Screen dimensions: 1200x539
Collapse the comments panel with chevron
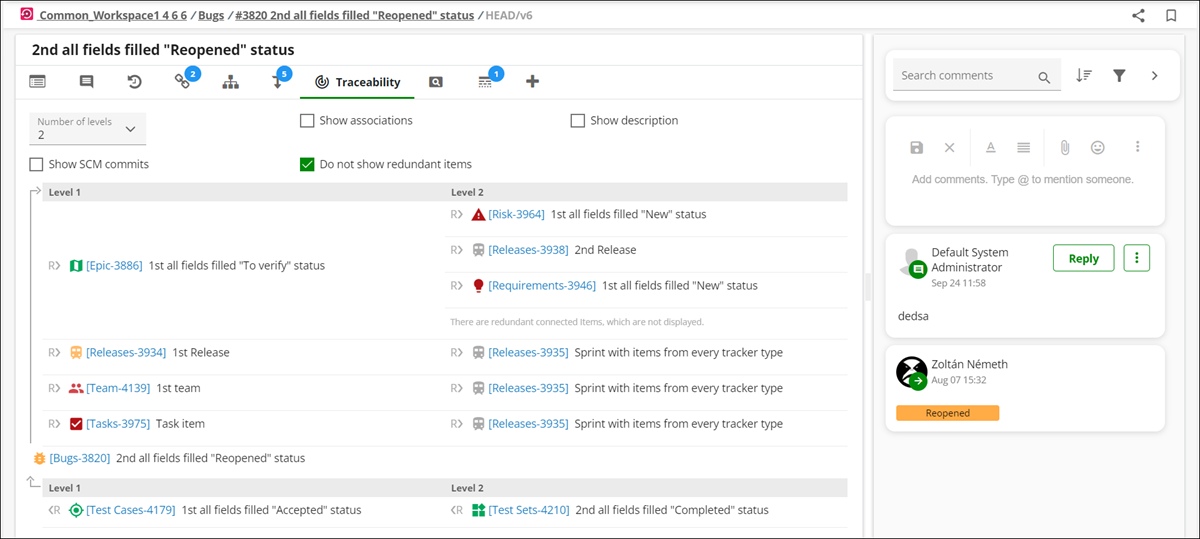tap(1154, 75)
